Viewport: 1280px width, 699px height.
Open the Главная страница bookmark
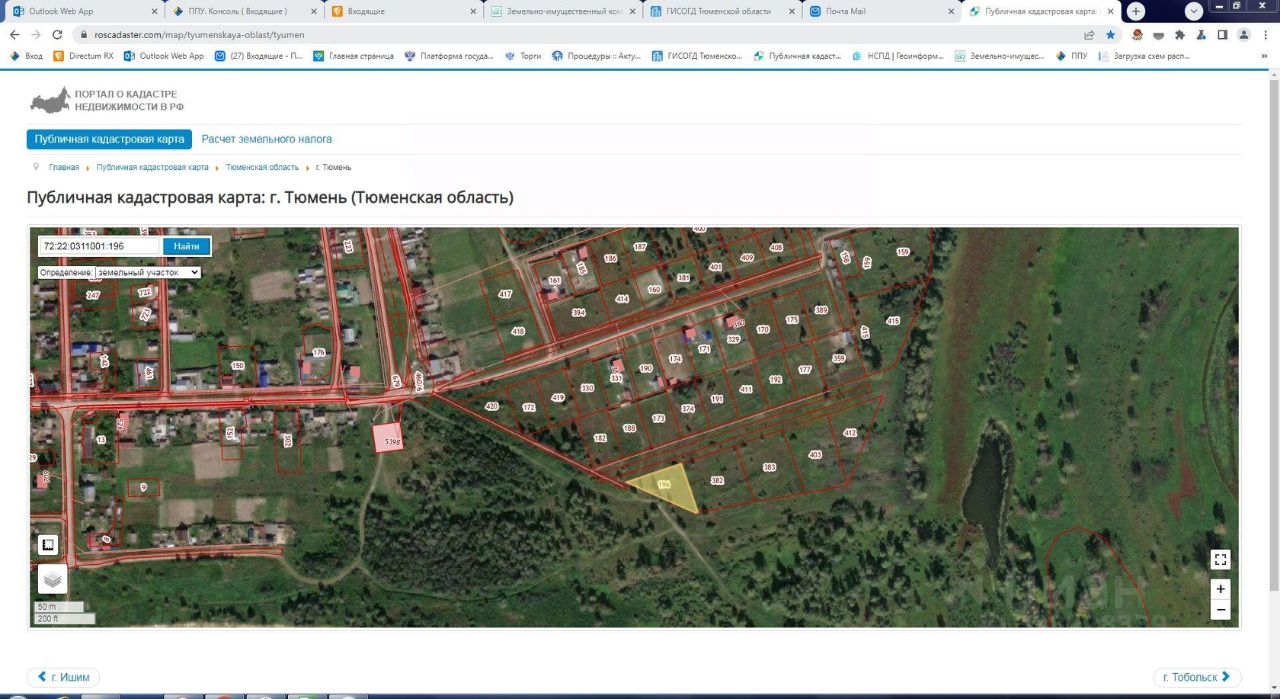coord(354,56)
